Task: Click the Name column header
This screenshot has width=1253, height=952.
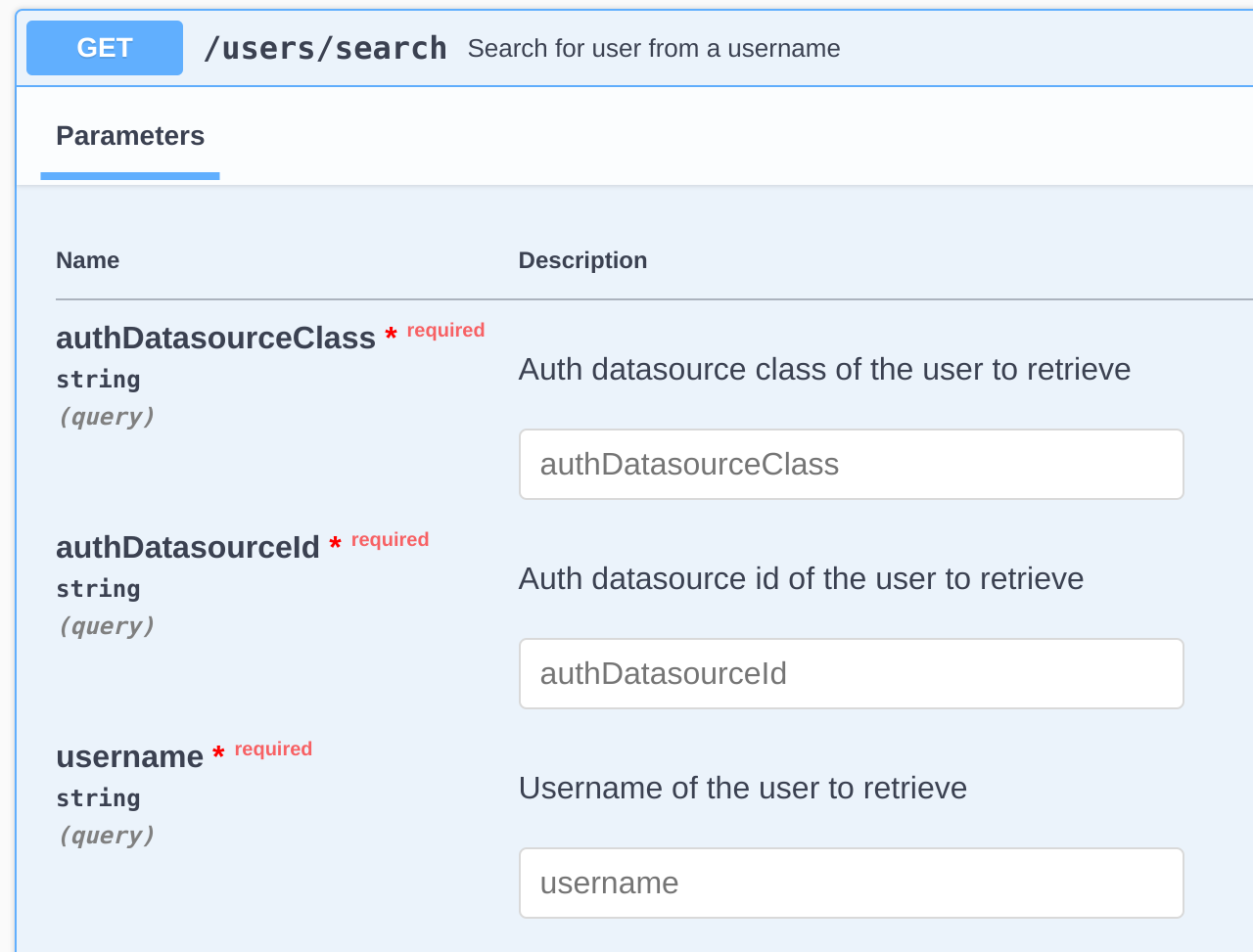Action: pyautogui.click(x=87, y=260)
